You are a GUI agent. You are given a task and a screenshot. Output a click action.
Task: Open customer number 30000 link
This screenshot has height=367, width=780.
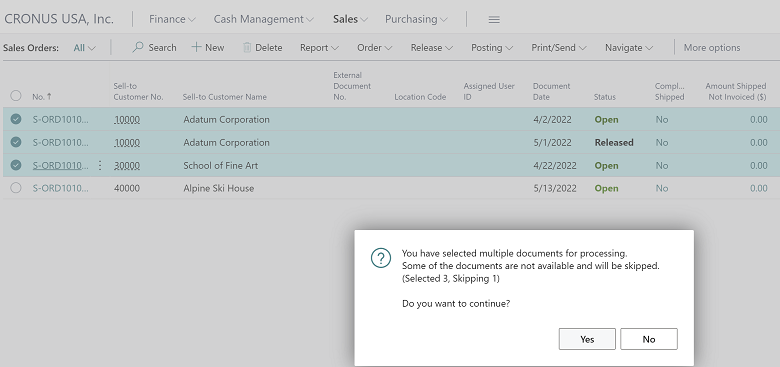(x=127, y=166)
